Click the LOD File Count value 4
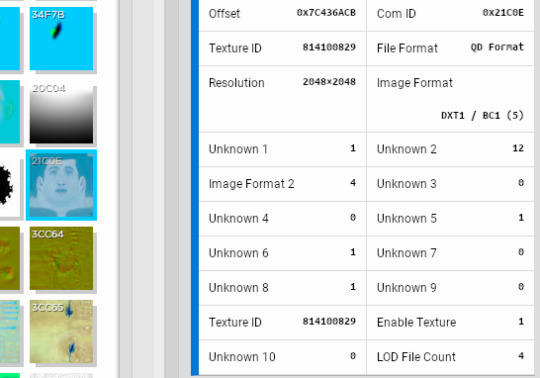The image size is (540, 378). click(x=521, y=356)
